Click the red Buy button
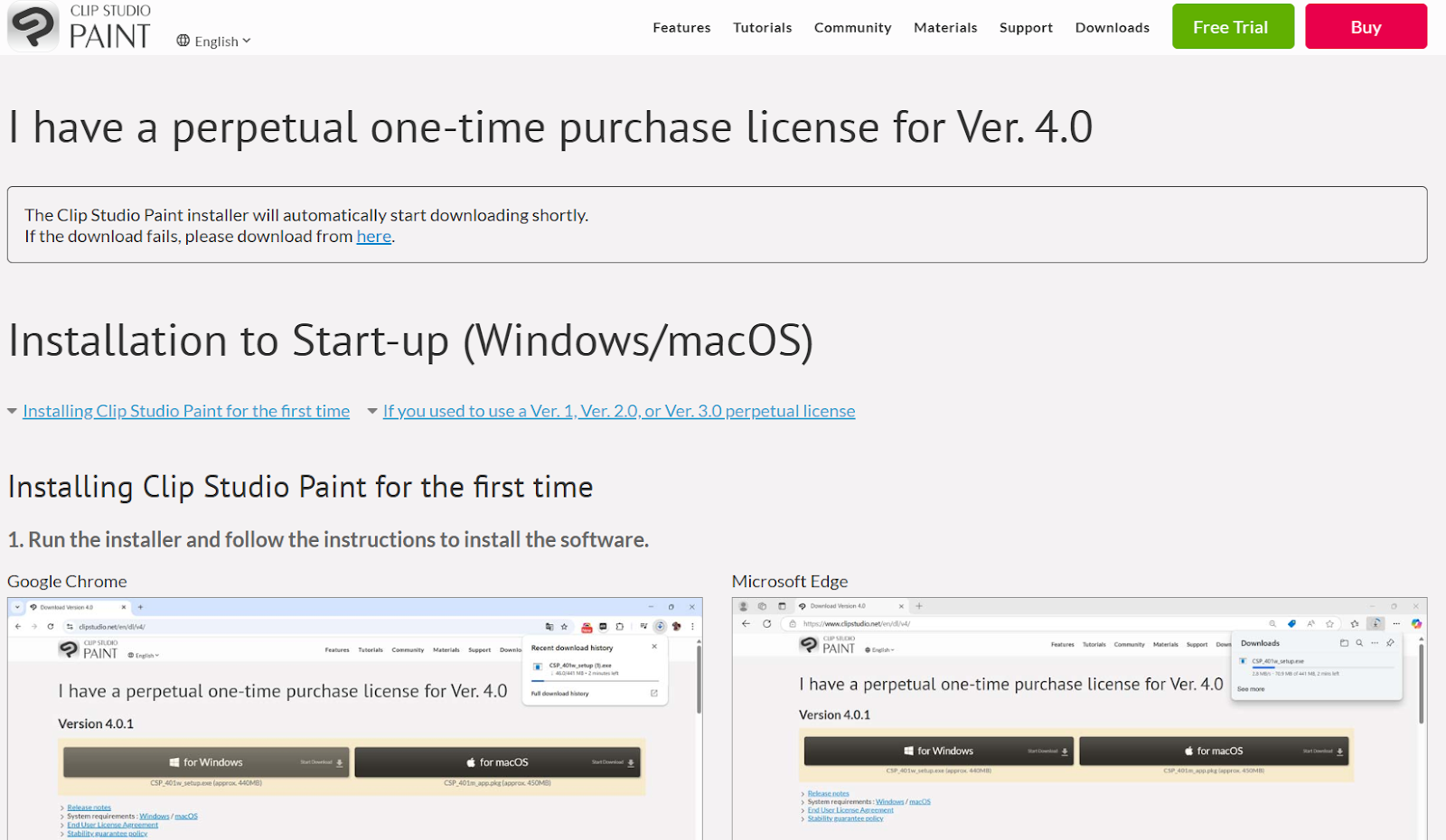This screenshot has height=840, width=1446. (1366, 26)
